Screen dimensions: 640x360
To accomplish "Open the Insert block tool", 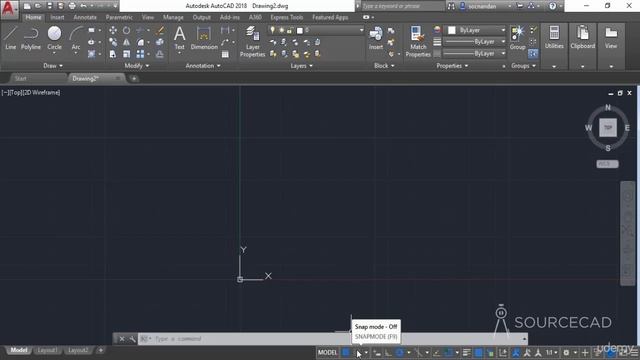I will pos(376,38).
